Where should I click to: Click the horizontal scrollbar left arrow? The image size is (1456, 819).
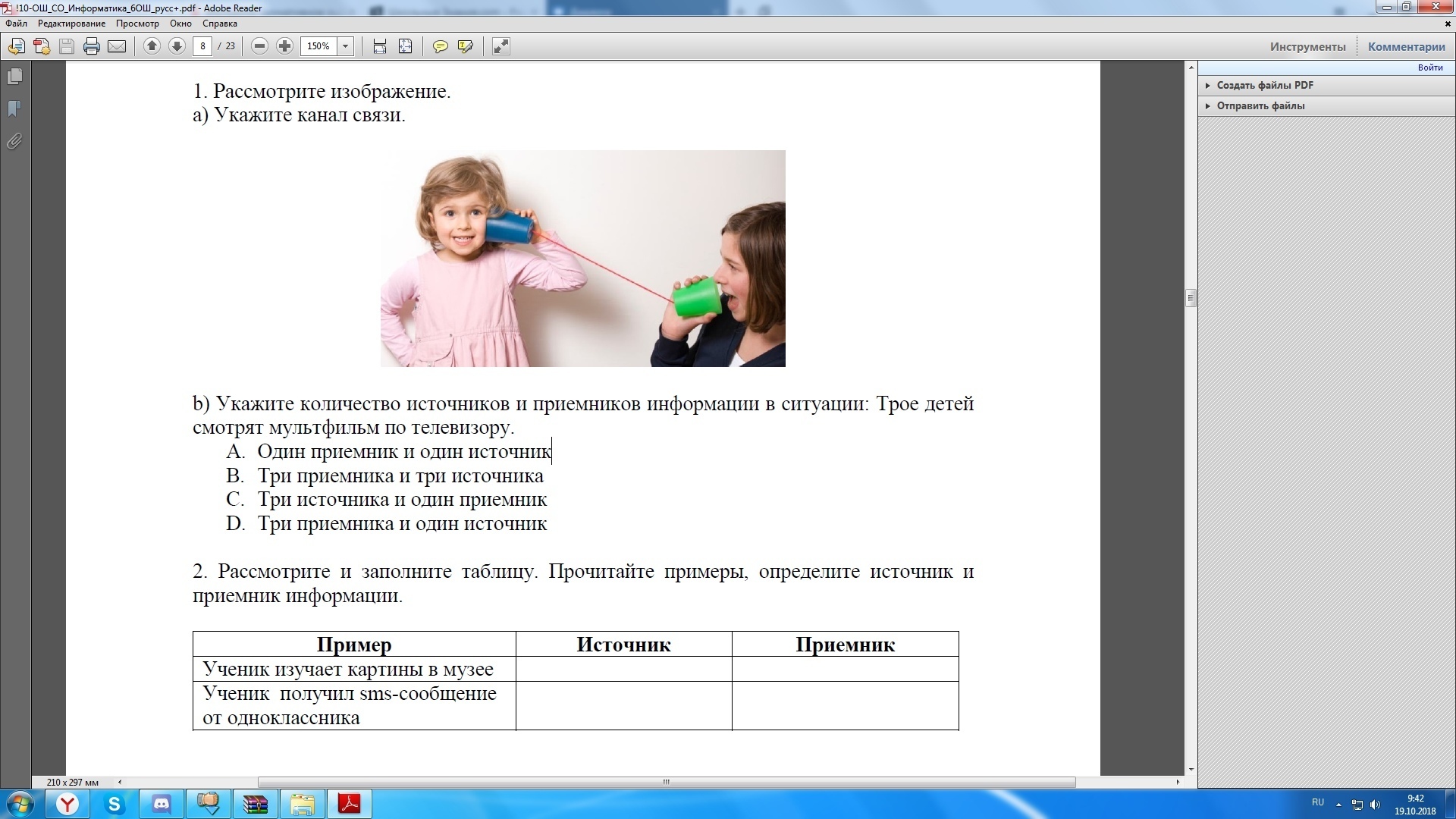tap(120, 782)
